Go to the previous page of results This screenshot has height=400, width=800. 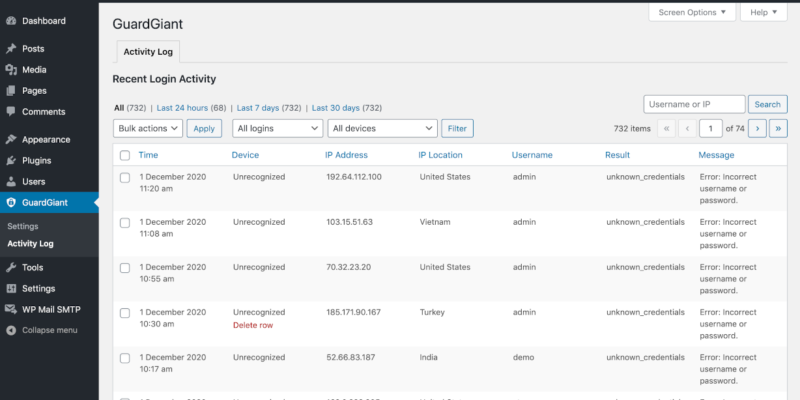click(687, 129)
